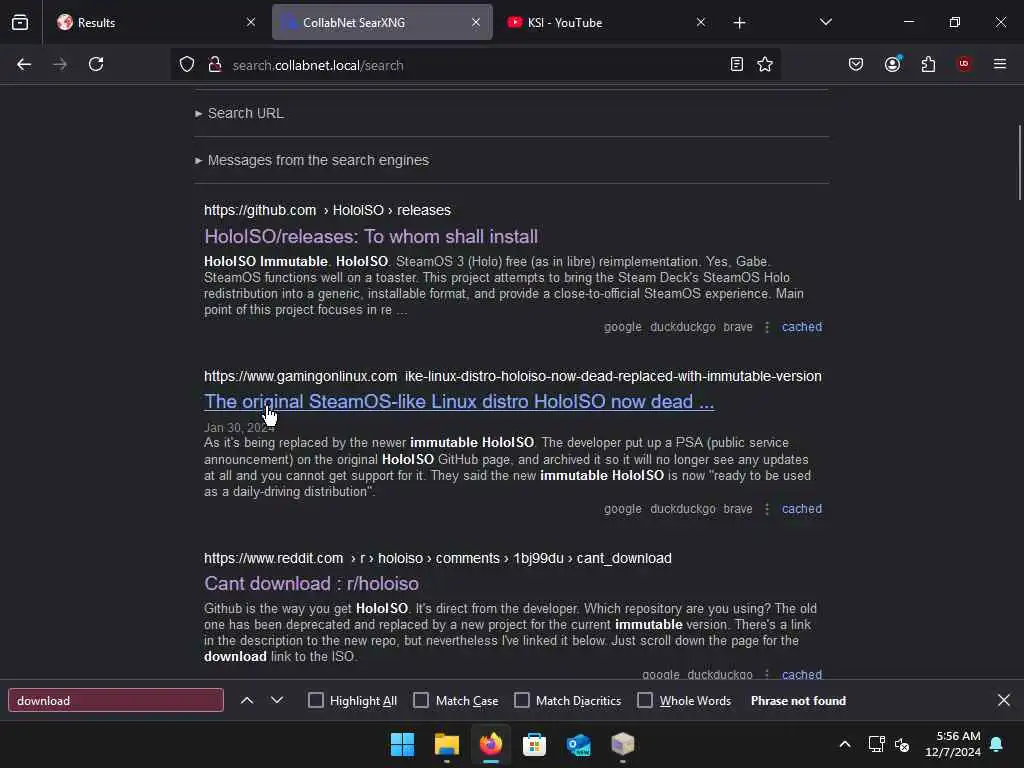The width and height of the screenshot is (1024, 768).
Task: Open Cant download : r/holoiso result
Action: click(x=312, y=583)
